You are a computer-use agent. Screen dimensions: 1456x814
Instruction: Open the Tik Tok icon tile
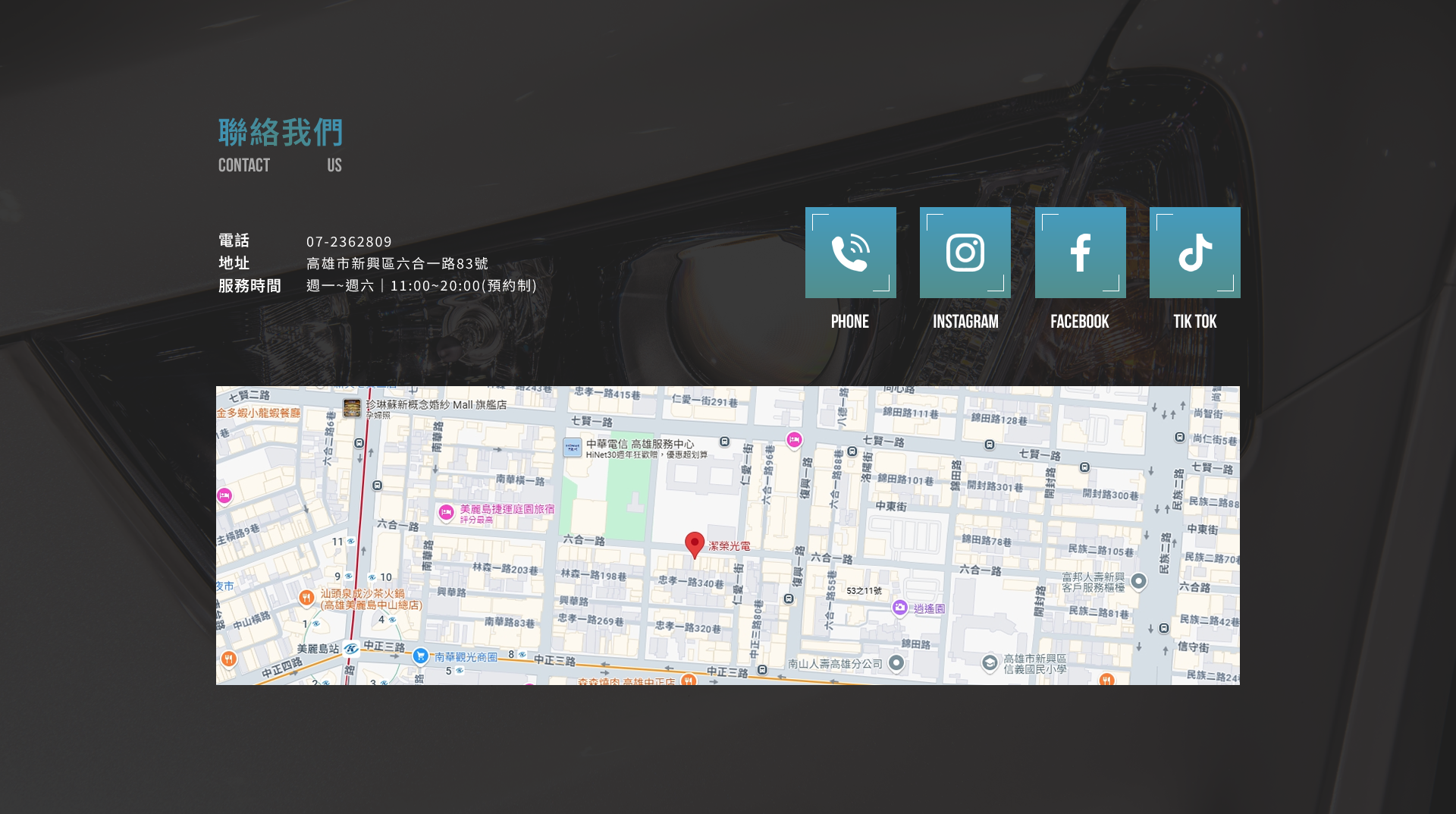(1194, 253)
